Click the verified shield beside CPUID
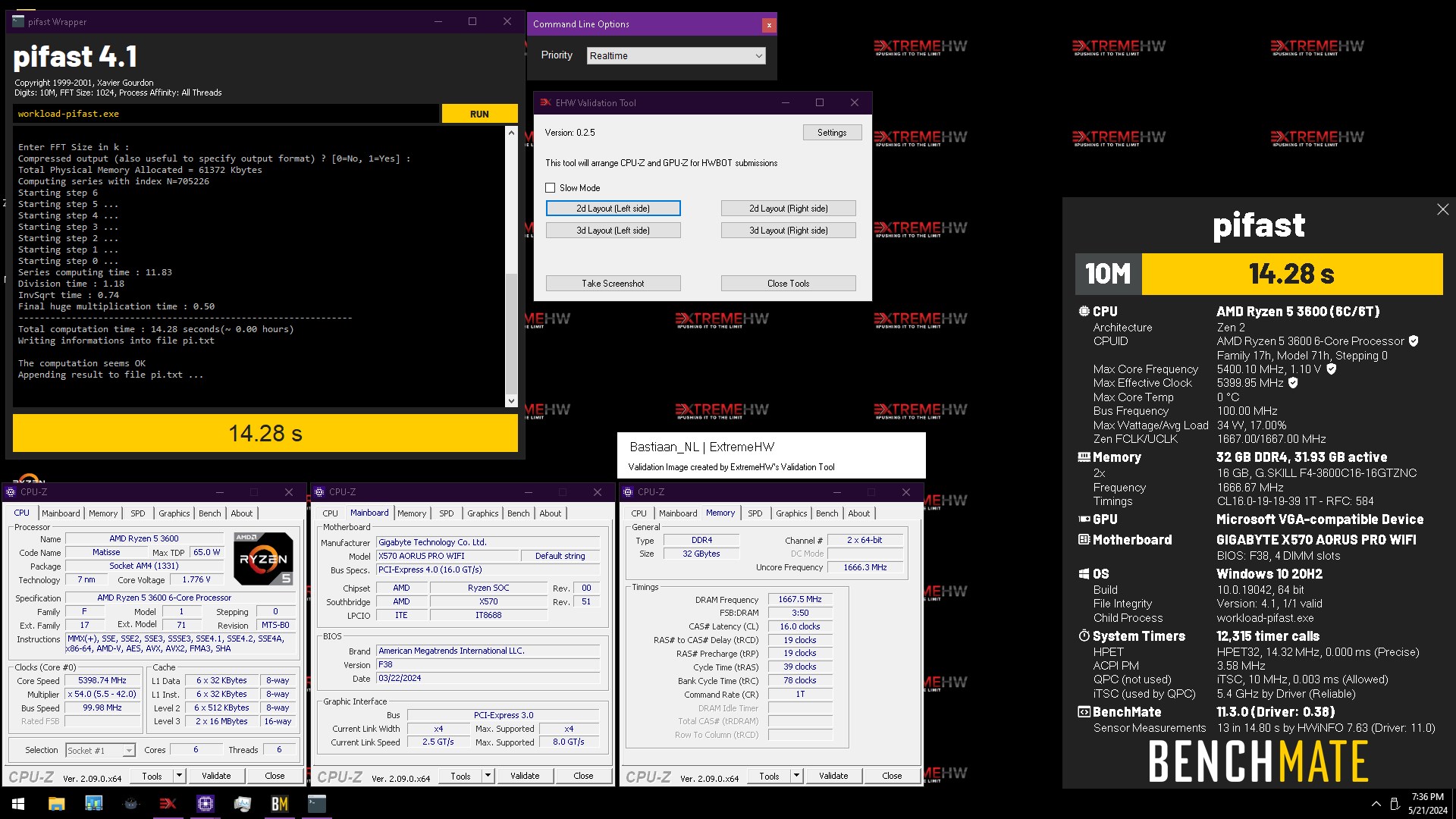 pos(1414,341)
